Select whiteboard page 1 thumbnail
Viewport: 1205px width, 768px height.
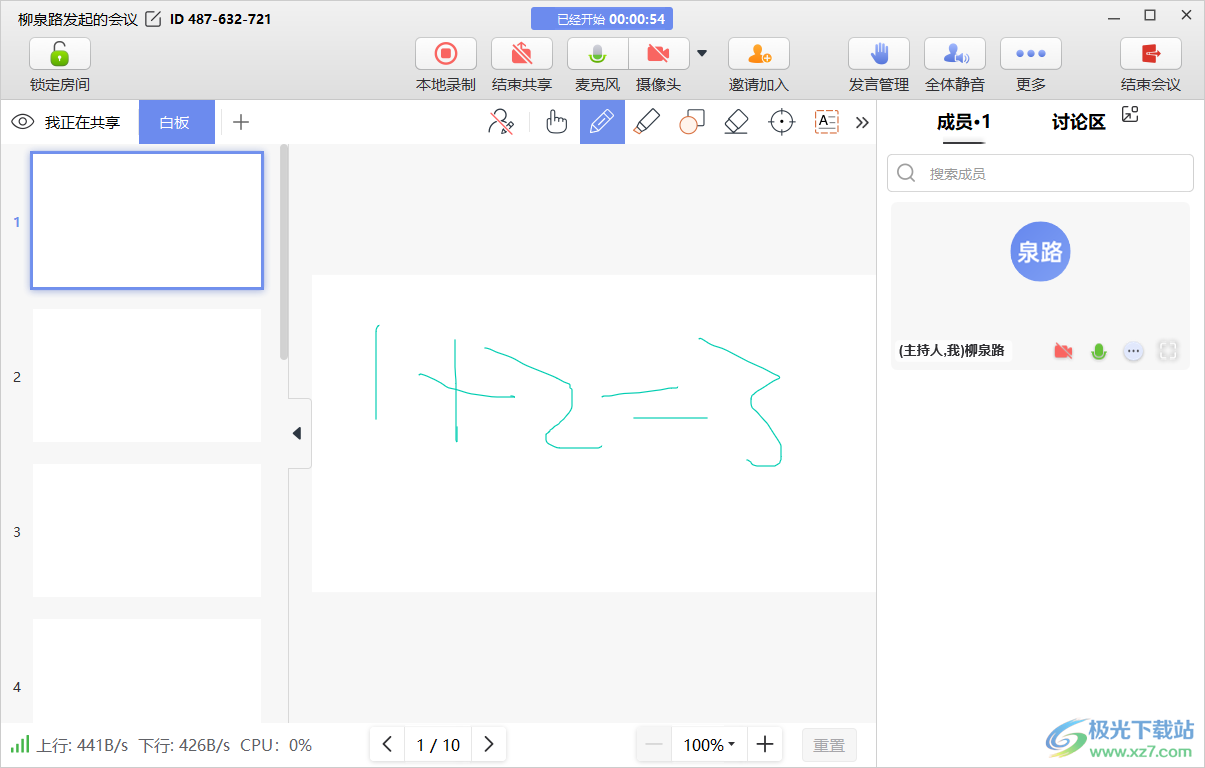(147, 220)
